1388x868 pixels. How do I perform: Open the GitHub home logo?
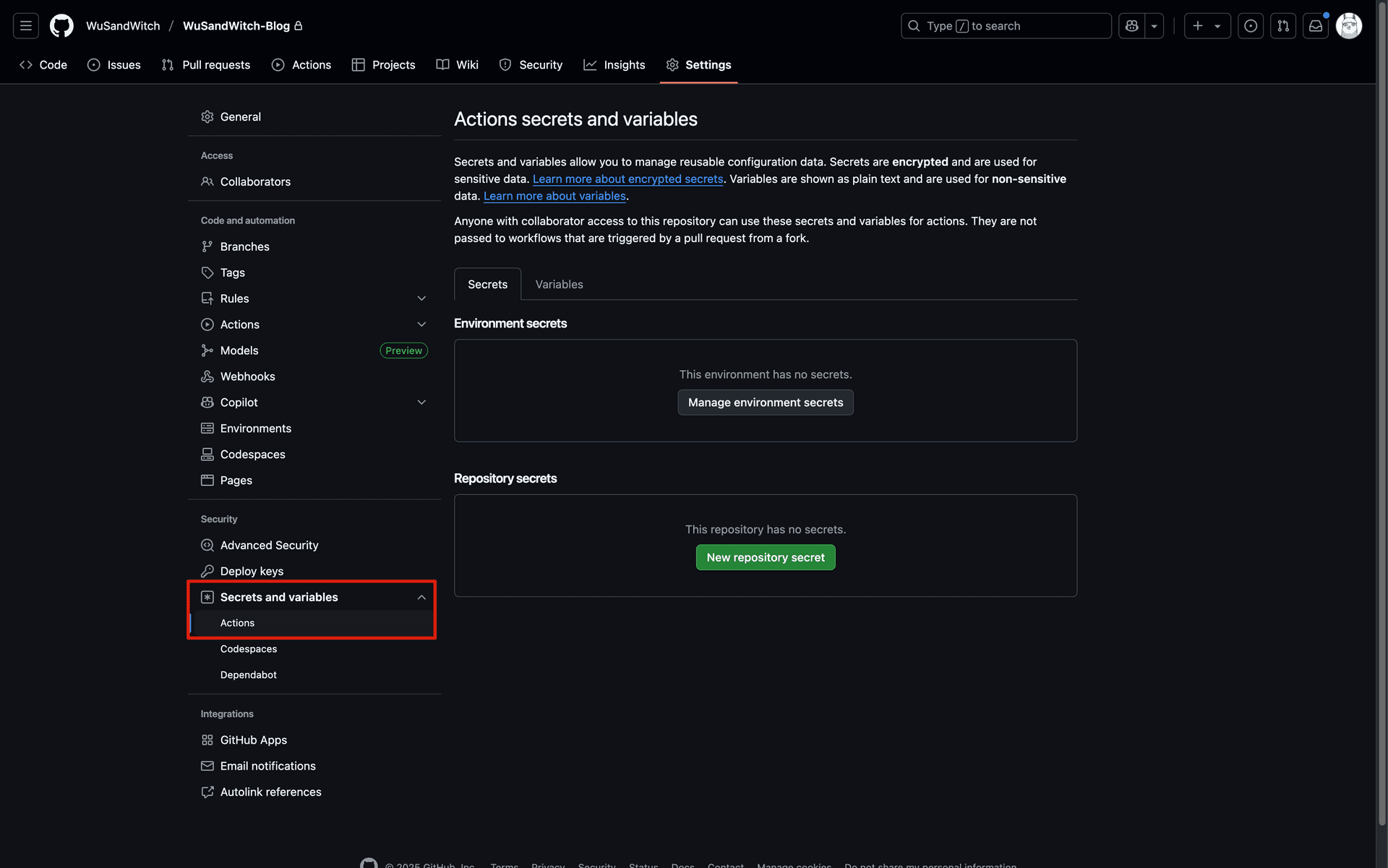coord(61,26)
